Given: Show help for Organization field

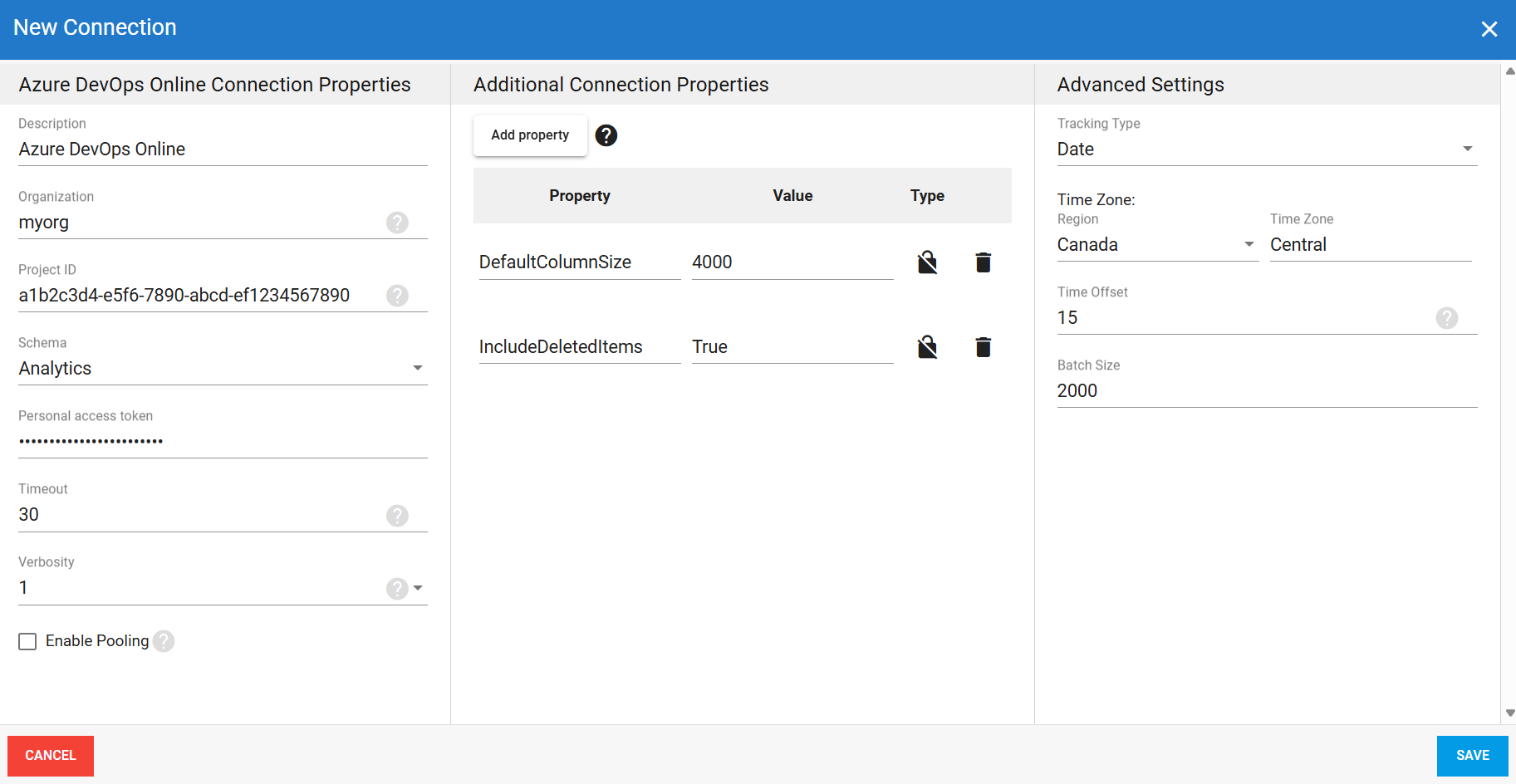Looking at the screenshot, I should 397,223.
